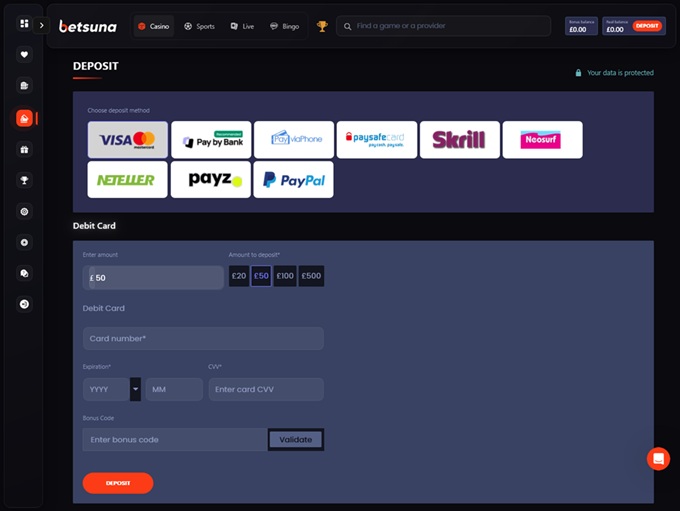Screen dimensions: 680x511
Task: Open the trophy icon in the sidebar
Action: coord(24,180)
